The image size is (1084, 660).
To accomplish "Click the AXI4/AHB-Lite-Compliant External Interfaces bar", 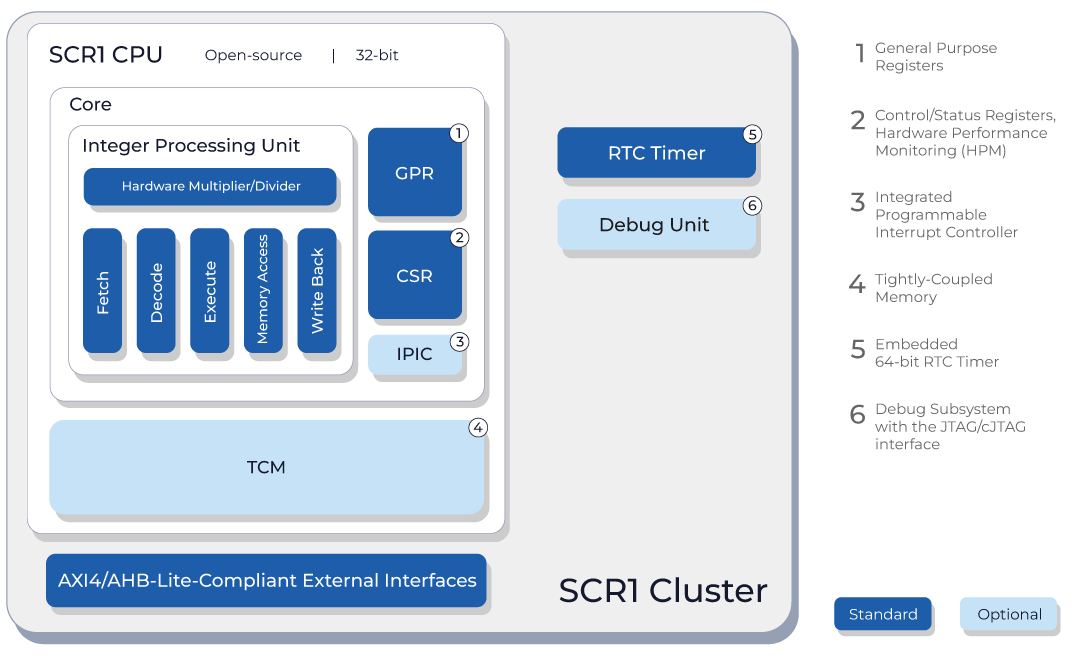I will point(266,581).
